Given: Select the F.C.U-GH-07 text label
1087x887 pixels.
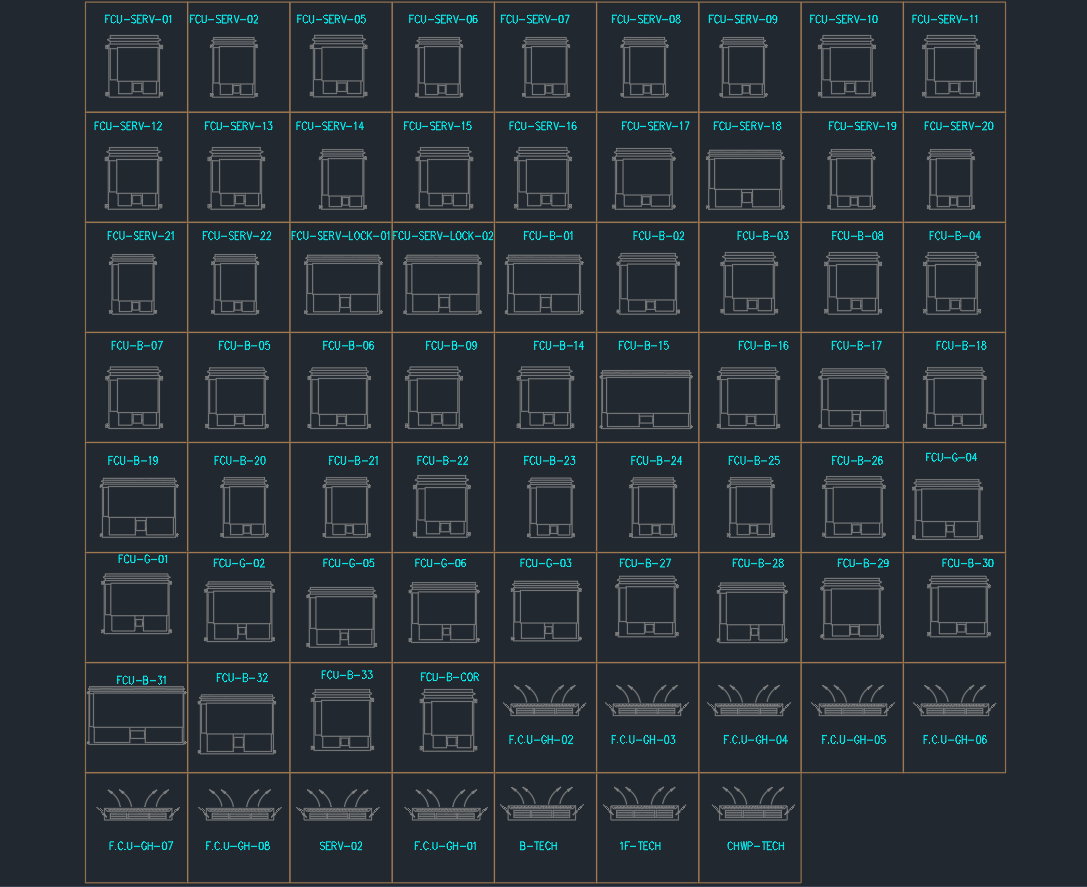Looking at the screenshot, I should [x=141, y=846].
